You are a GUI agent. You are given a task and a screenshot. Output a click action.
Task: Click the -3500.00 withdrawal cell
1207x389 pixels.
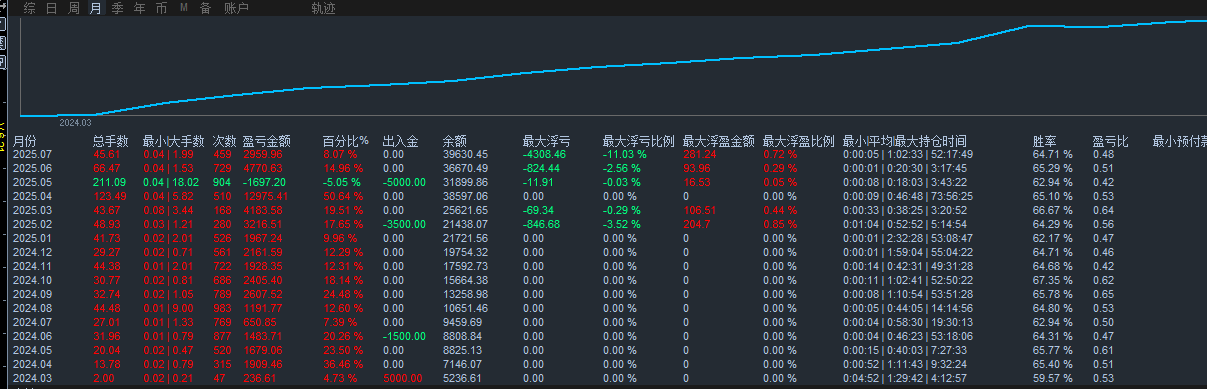405,225
